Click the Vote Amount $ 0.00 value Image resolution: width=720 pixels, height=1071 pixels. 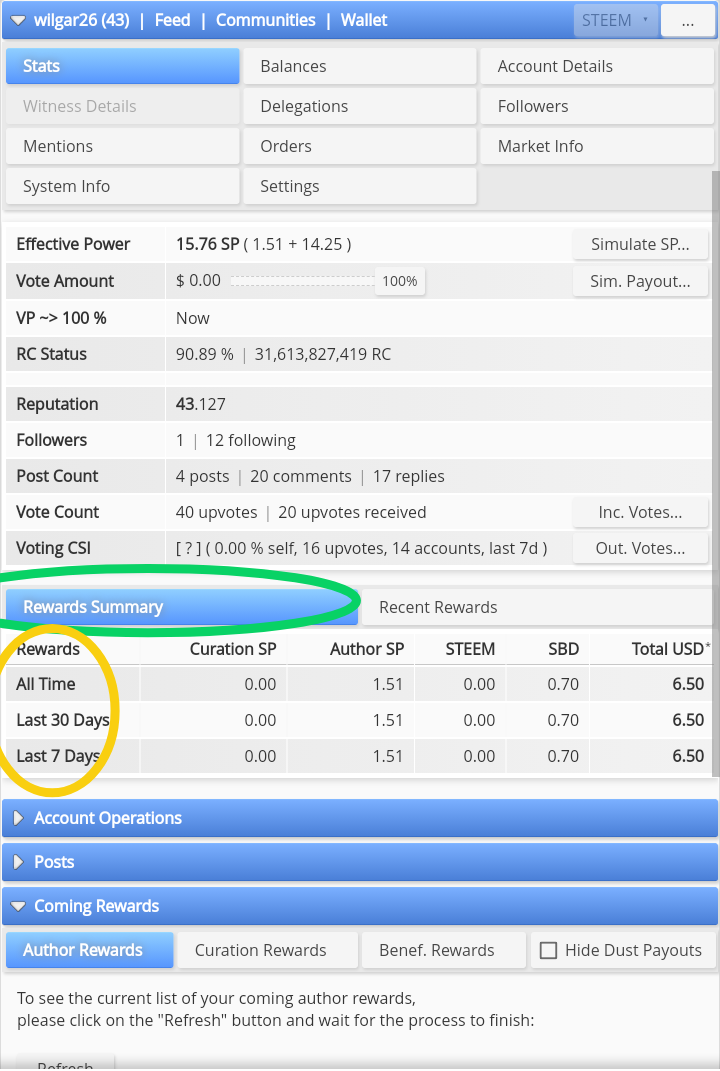coord(198,281)
